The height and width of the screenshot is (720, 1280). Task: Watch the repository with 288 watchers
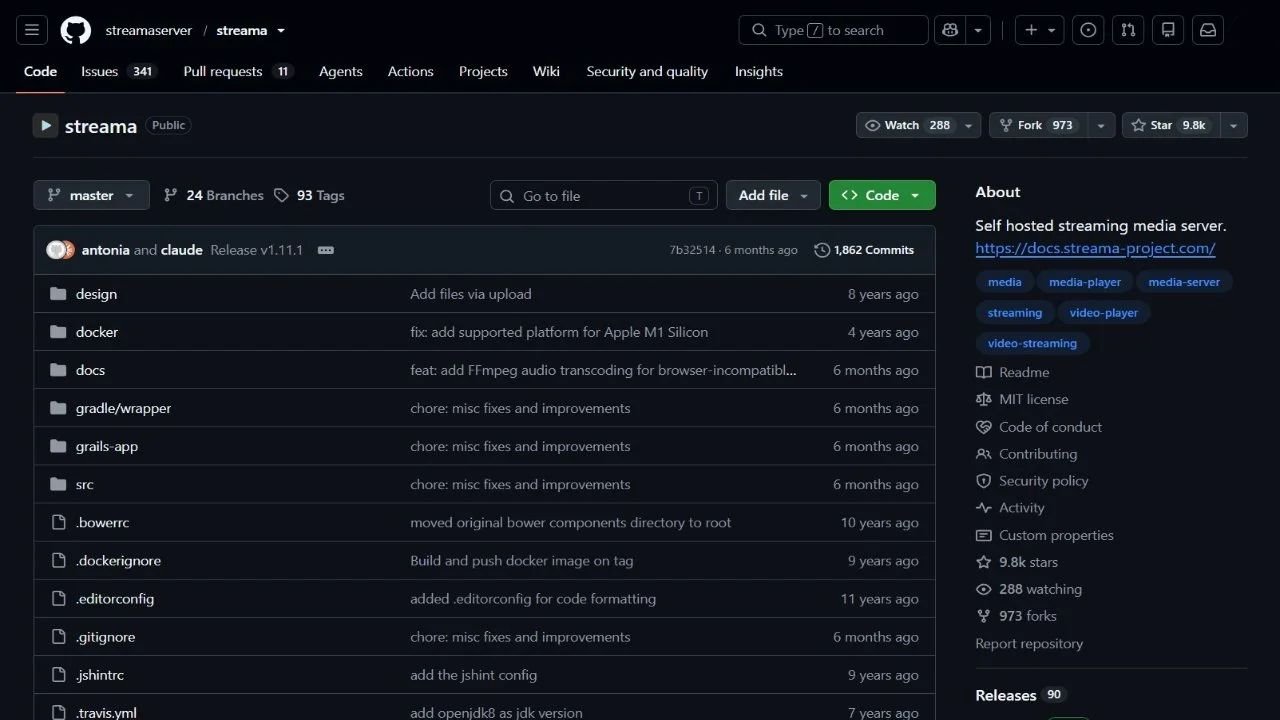pyautogui.click(x=907, y=125)
